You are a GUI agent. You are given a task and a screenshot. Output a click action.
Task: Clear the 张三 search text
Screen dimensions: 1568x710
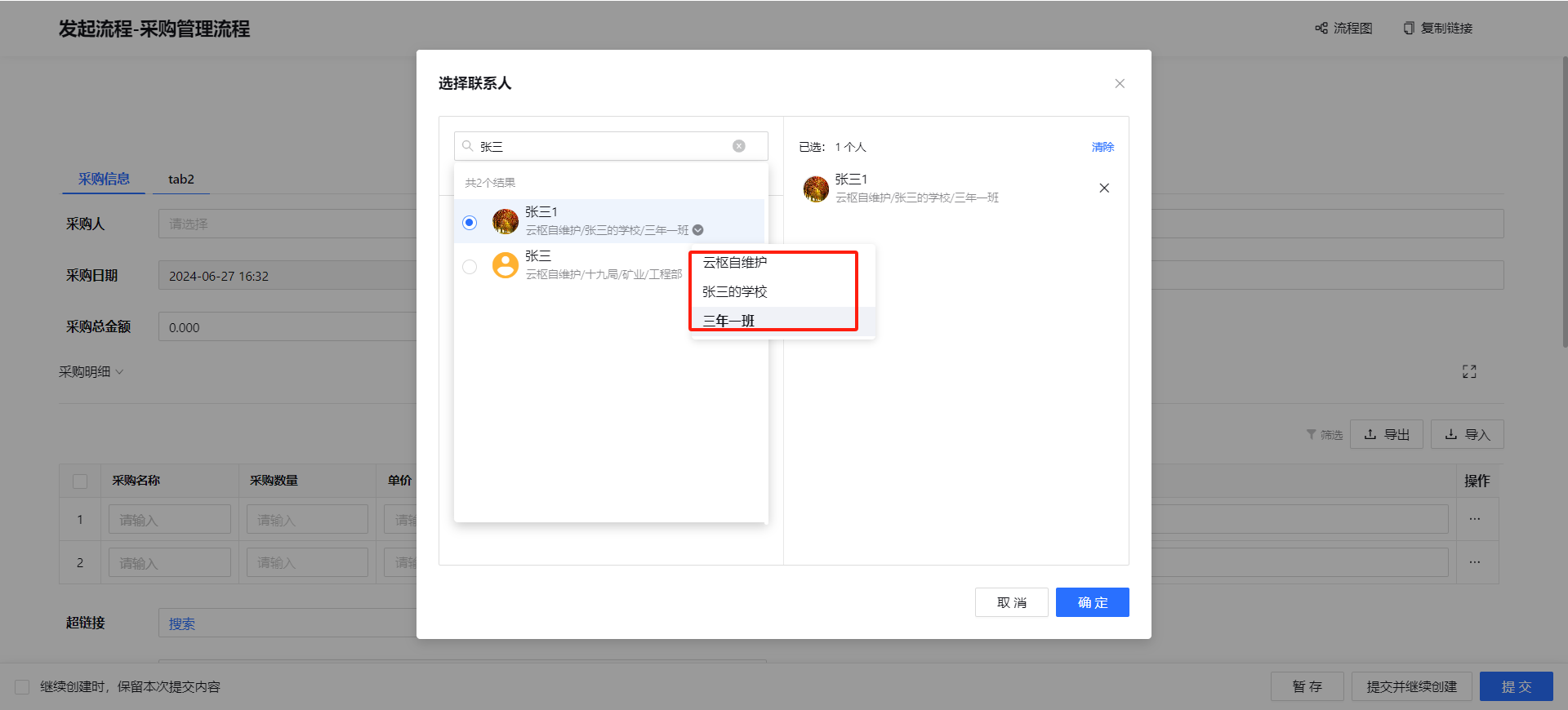(738, 146)
